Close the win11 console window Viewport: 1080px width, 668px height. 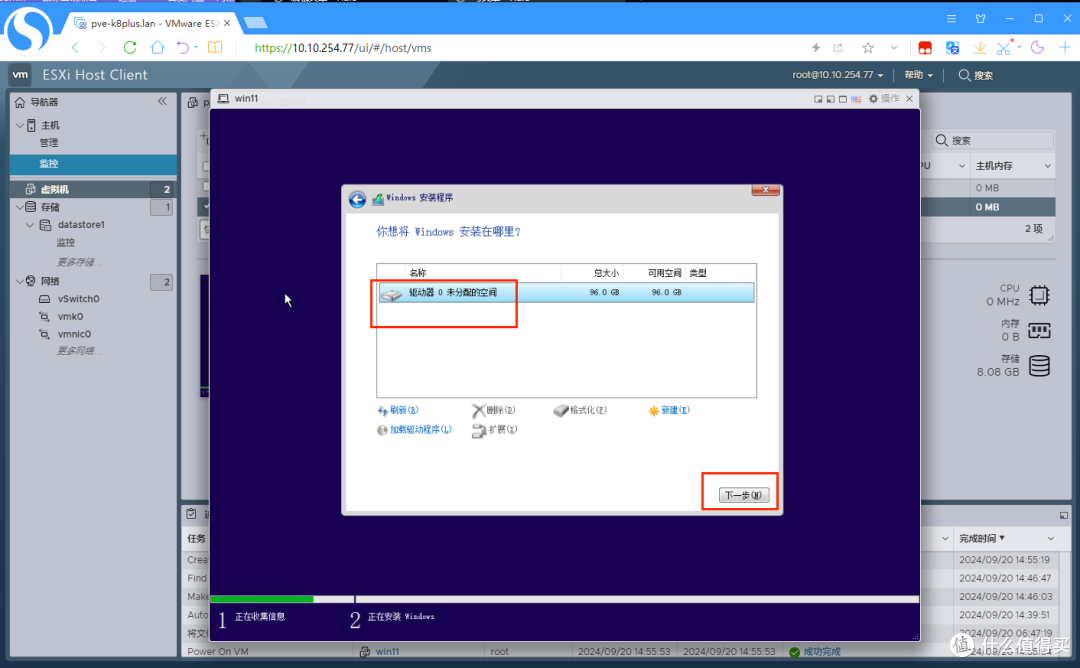909,98
